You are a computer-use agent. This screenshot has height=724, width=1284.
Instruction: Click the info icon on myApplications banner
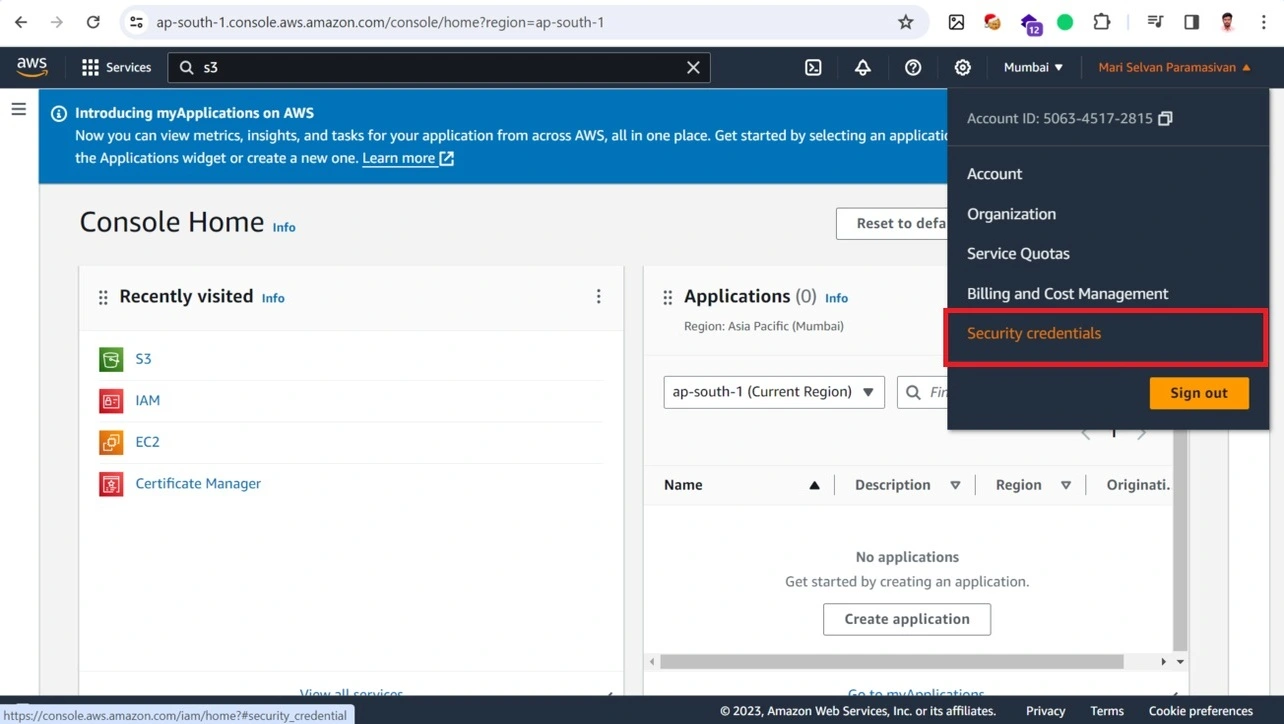pos(59,113)
